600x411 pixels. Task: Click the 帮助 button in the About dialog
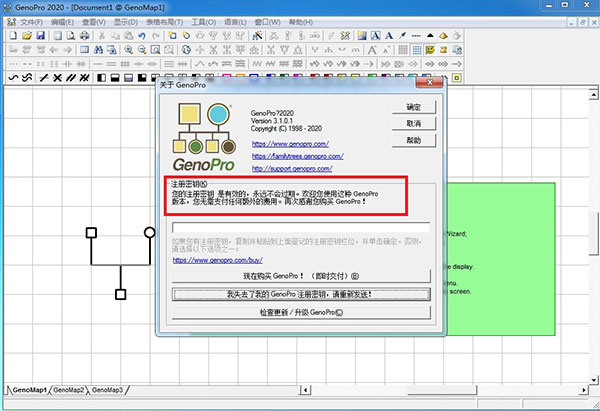pos(414,140)
